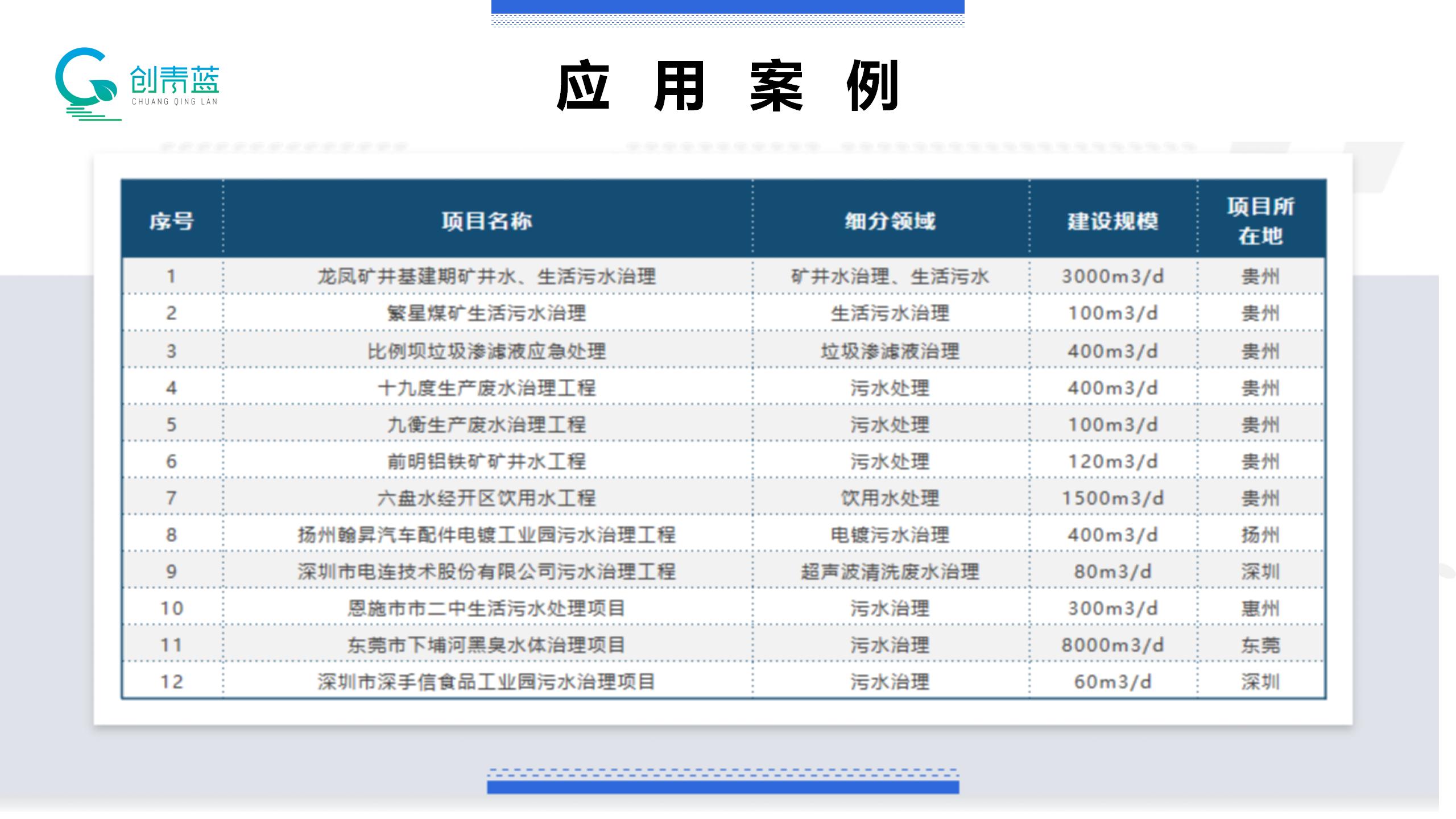1456x819 pixels.
Task: Select the 序号 column header
Action: tap(171, 221)
